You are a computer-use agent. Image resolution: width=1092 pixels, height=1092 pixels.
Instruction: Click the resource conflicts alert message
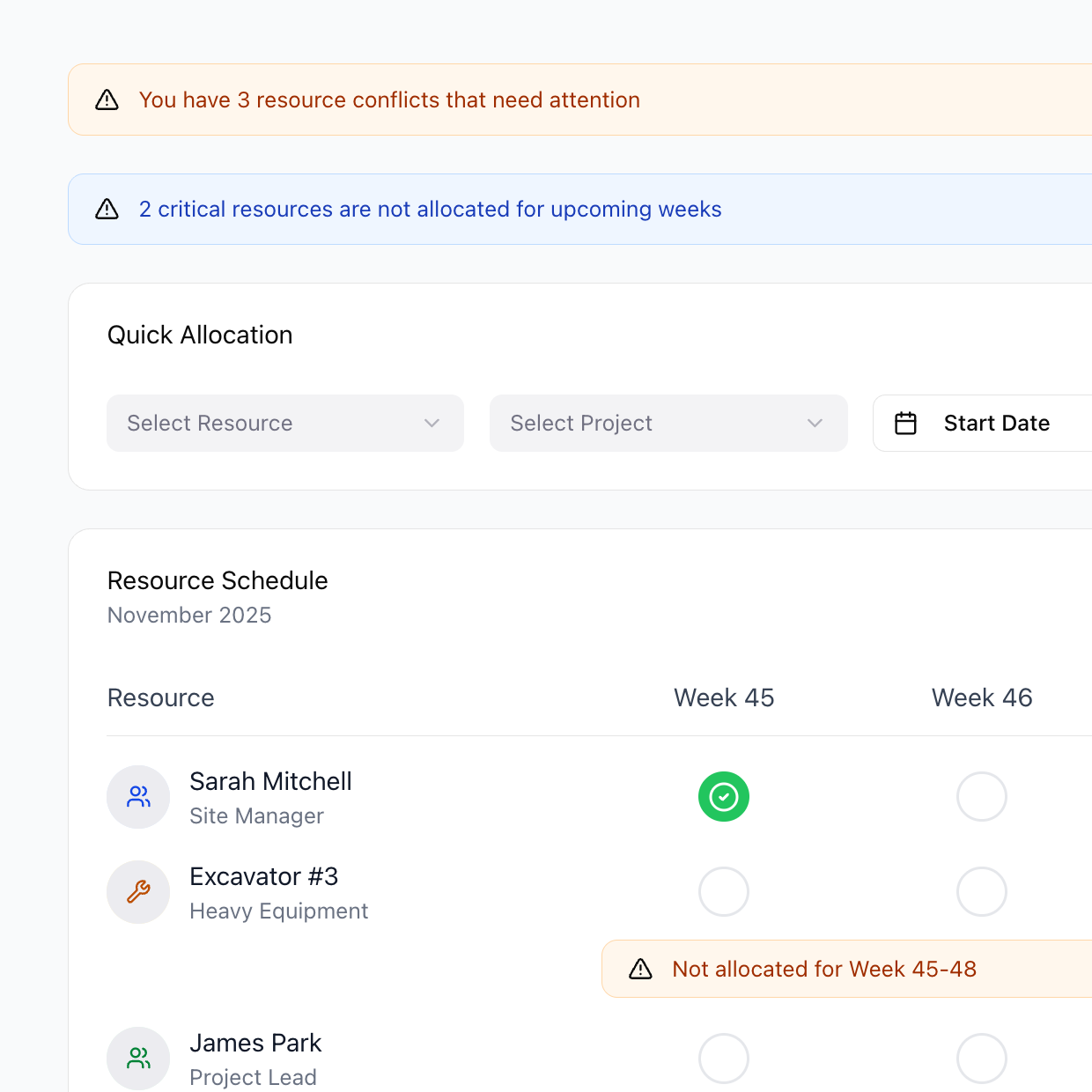pyautogui.click(x=389, y=100)
